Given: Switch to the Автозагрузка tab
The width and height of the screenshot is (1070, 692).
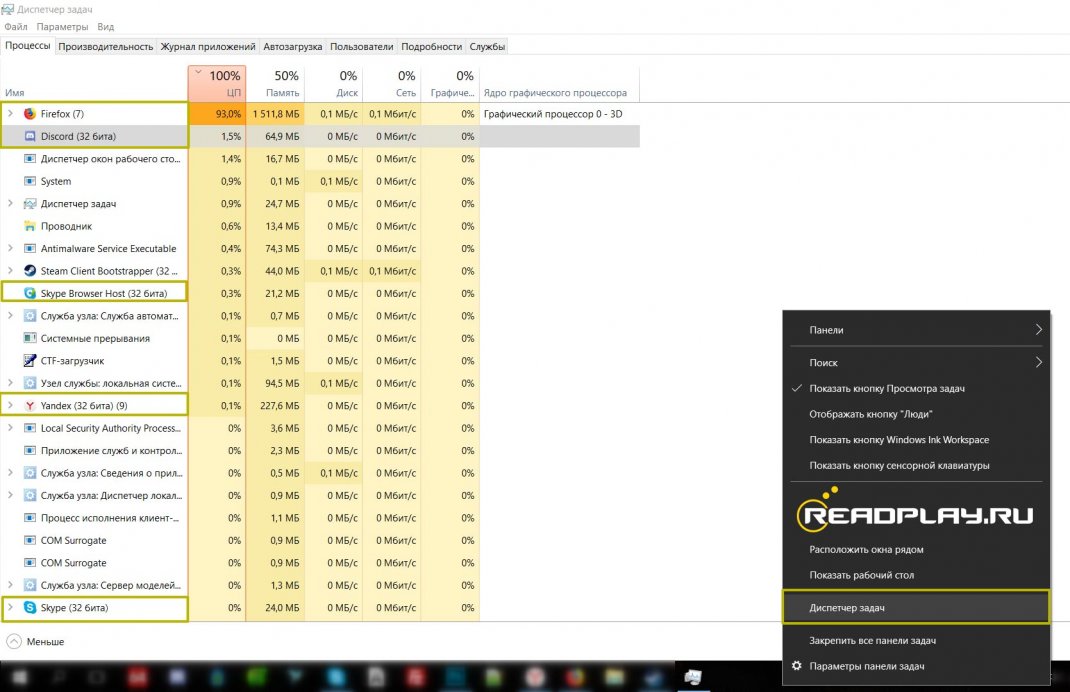Looking at the screenshot, I should (293, 46).
